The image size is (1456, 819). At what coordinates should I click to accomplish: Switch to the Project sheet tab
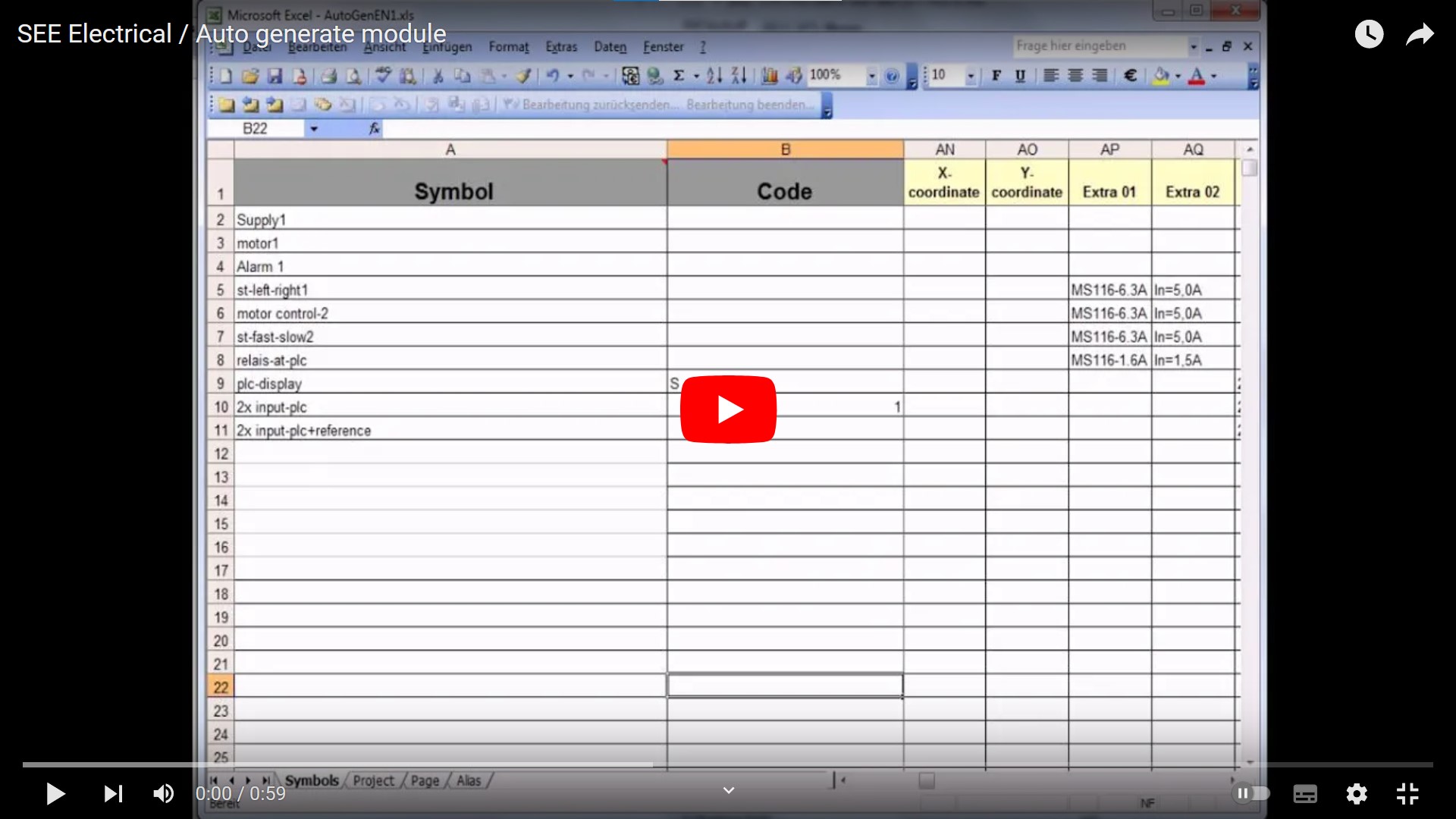coord(373,780)
